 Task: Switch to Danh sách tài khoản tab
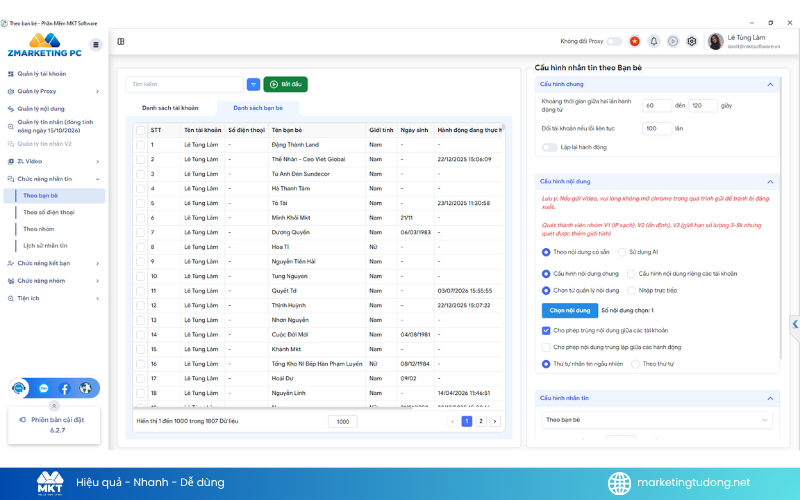click(170, 108)
